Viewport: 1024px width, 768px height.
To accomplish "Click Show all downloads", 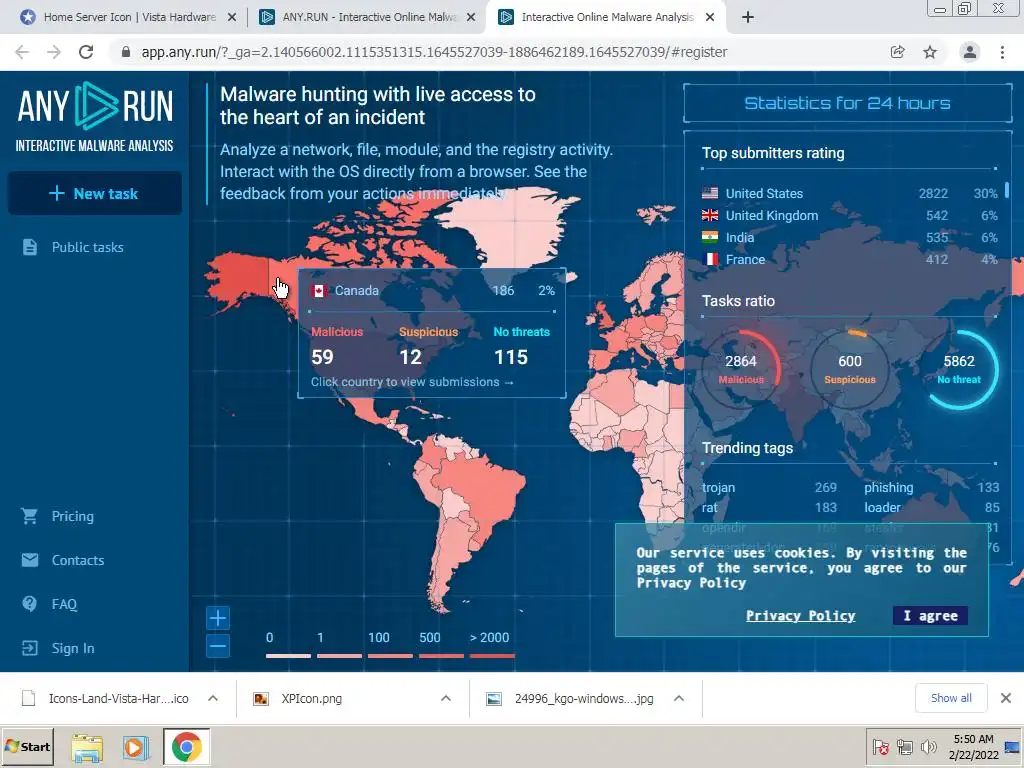I will [x=951, y=698].
